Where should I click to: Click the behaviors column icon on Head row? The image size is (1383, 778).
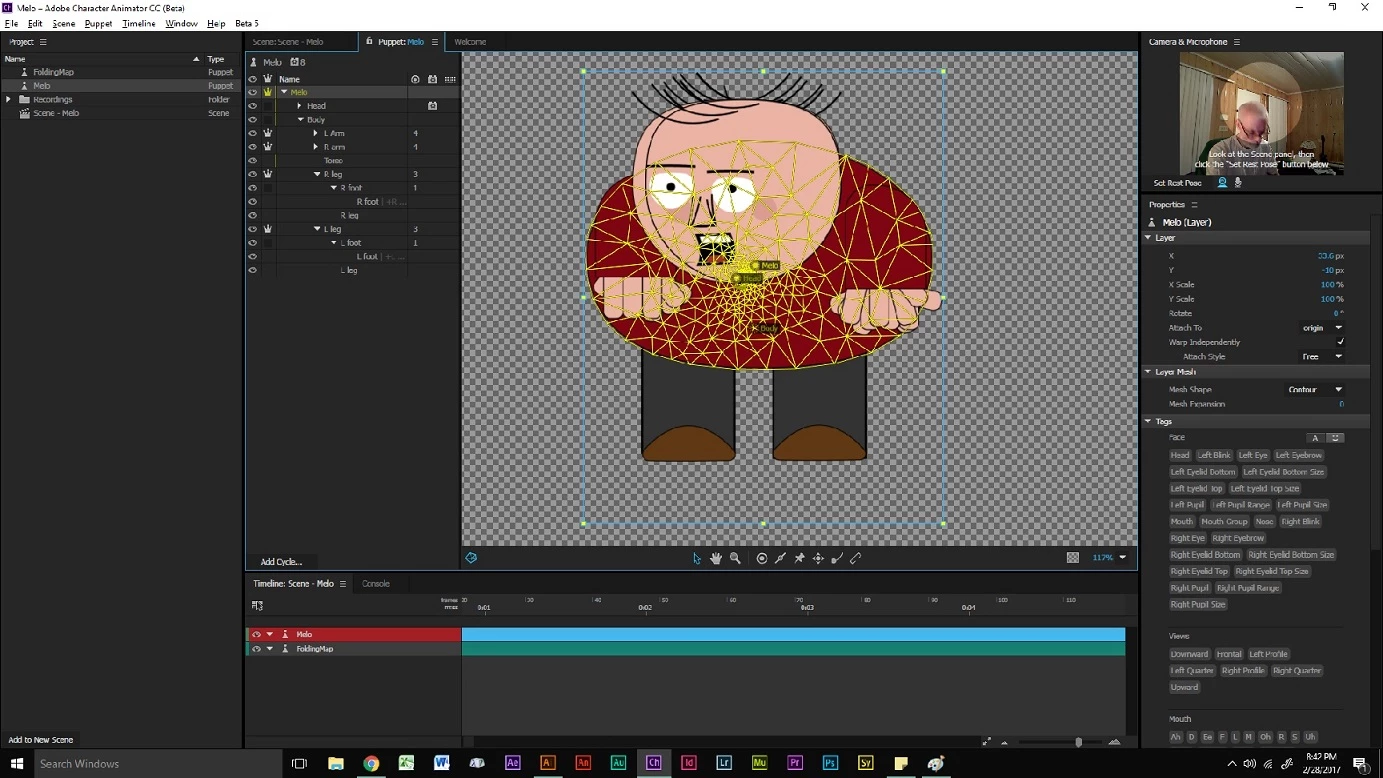point(433,106)
